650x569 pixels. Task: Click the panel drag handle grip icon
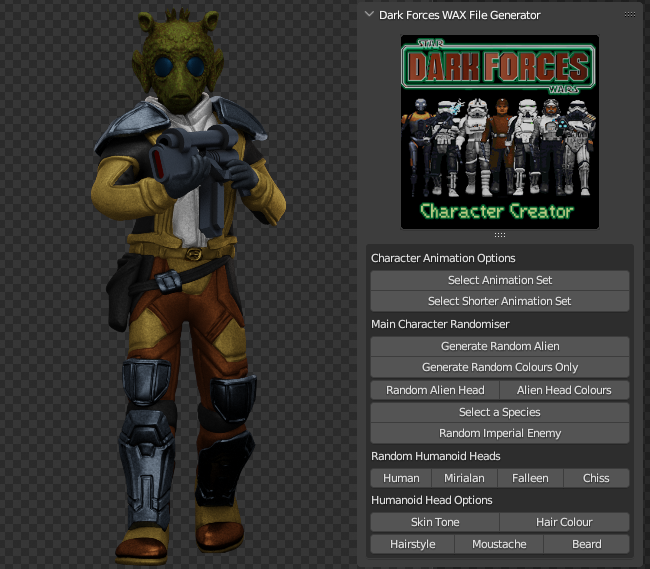[x=629, y=15]
